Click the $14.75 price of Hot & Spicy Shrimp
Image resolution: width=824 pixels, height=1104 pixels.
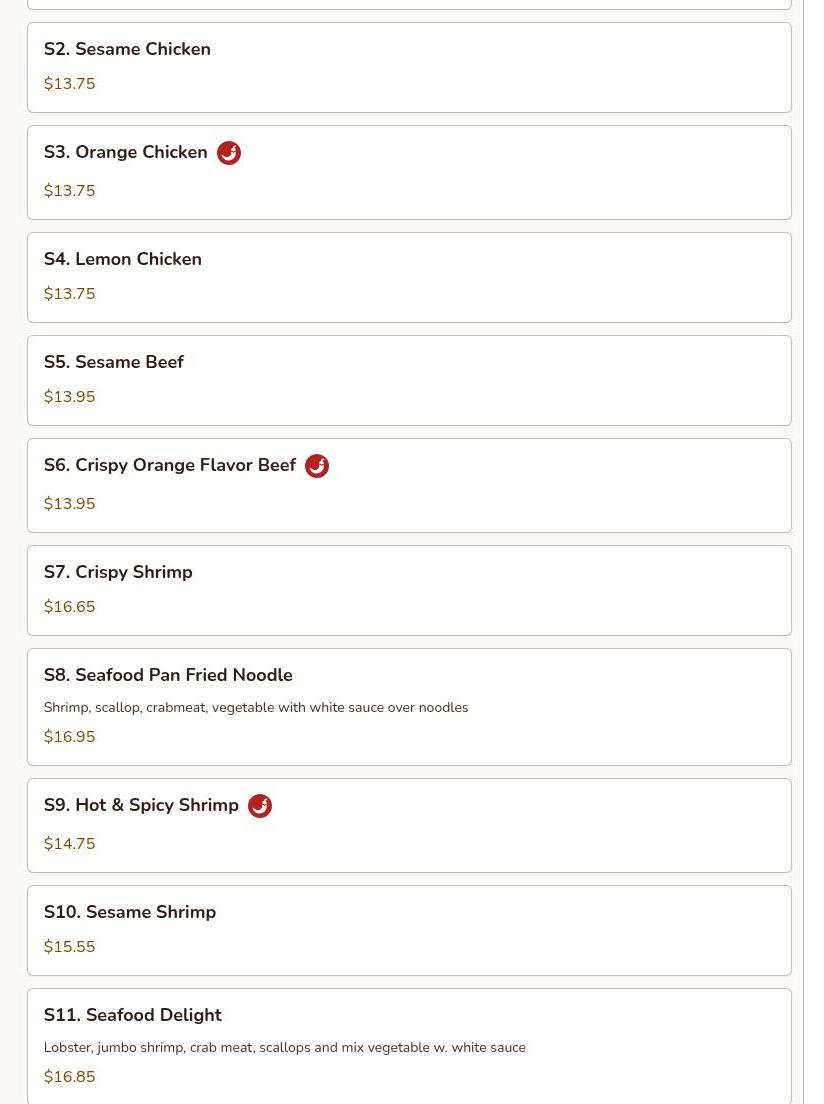click(x=69, y=843)
